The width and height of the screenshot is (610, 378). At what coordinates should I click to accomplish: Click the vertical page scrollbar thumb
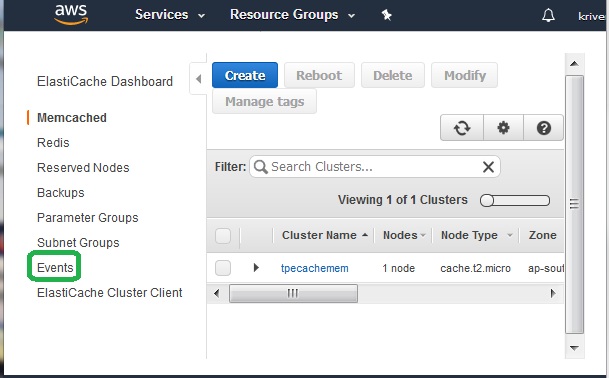[574, 204]
